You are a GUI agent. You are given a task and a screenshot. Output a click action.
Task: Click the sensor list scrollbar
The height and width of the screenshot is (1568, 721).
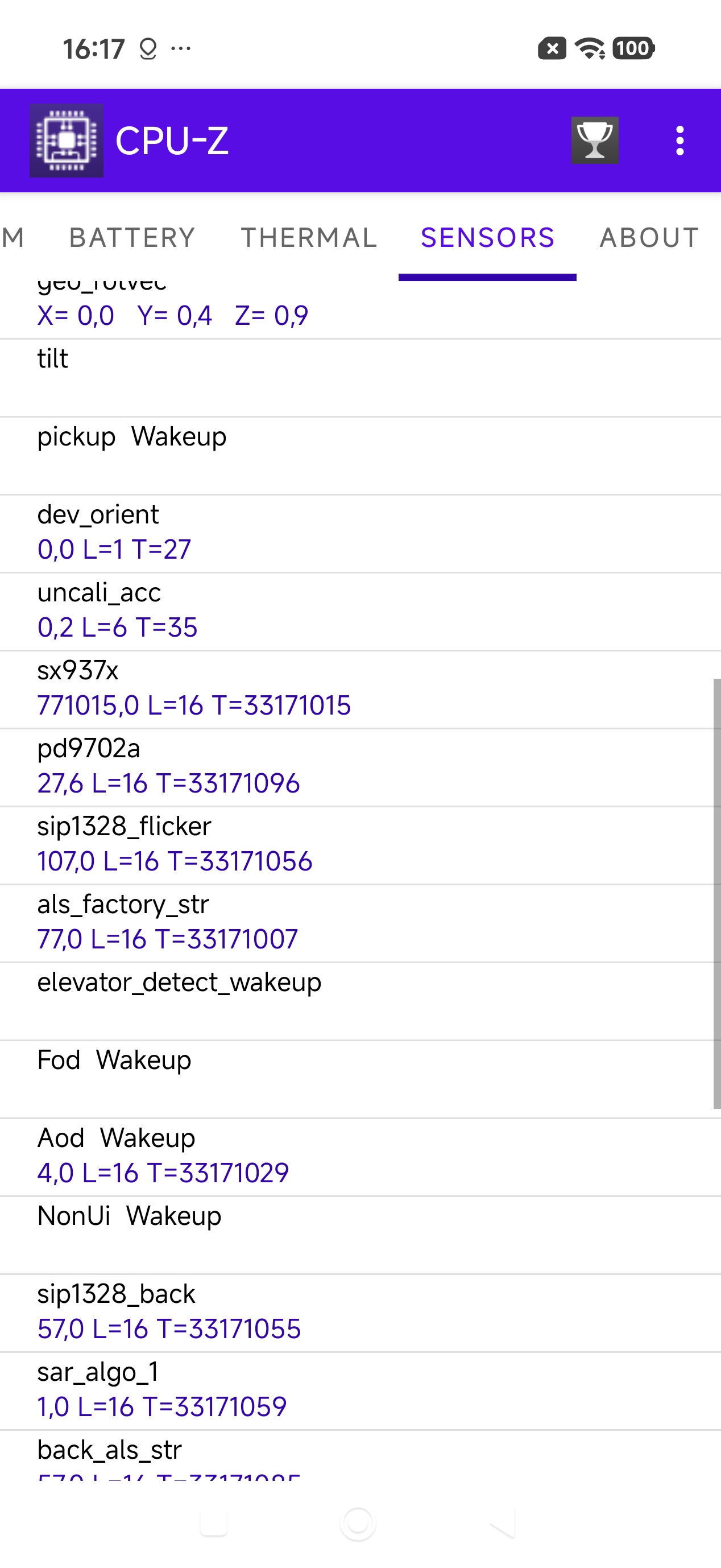click(x=716, y=892)
